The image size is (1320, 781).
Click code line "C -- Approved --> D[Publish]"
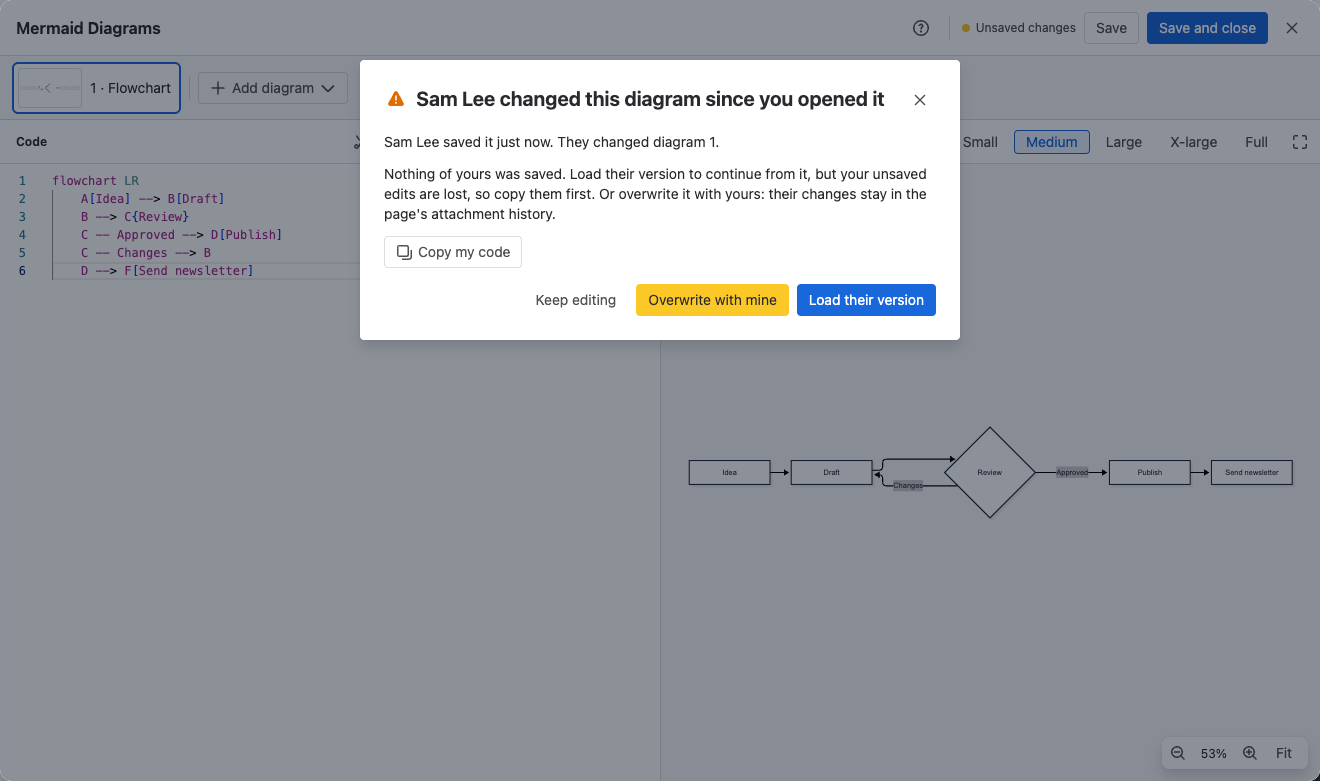click(182, 235)
